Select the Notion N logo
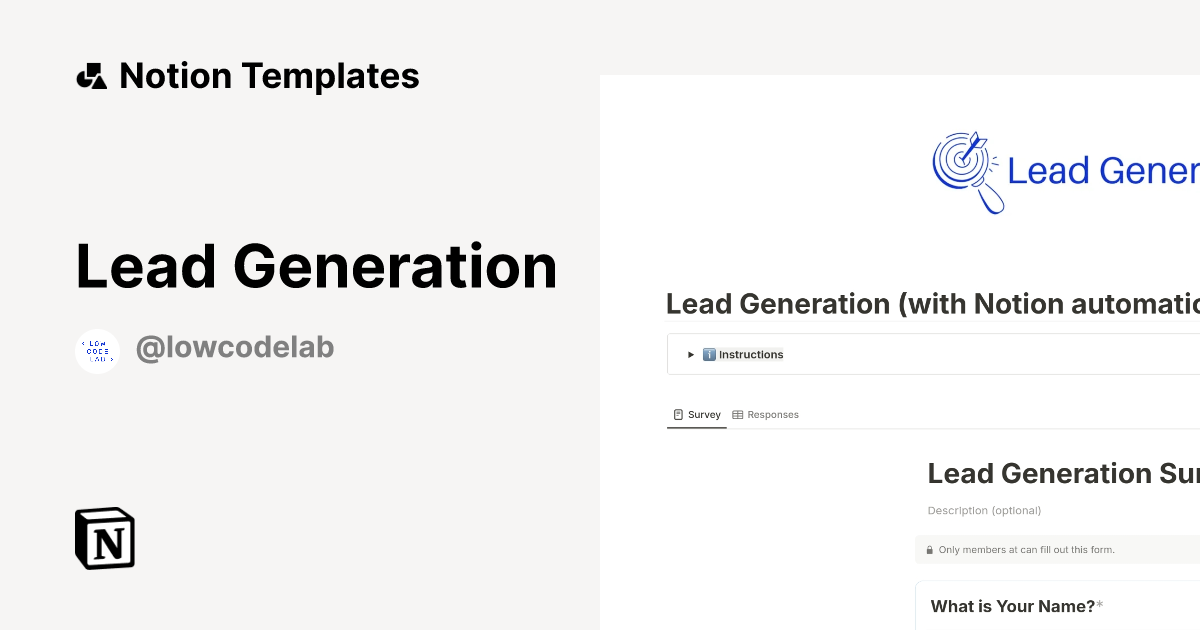 click(x=103, y=538)
